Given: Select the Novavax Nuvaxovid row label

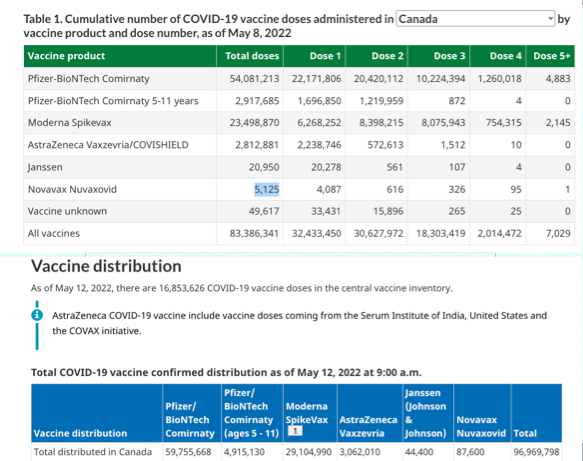Looking at the screenshot, I should (72, 190).
